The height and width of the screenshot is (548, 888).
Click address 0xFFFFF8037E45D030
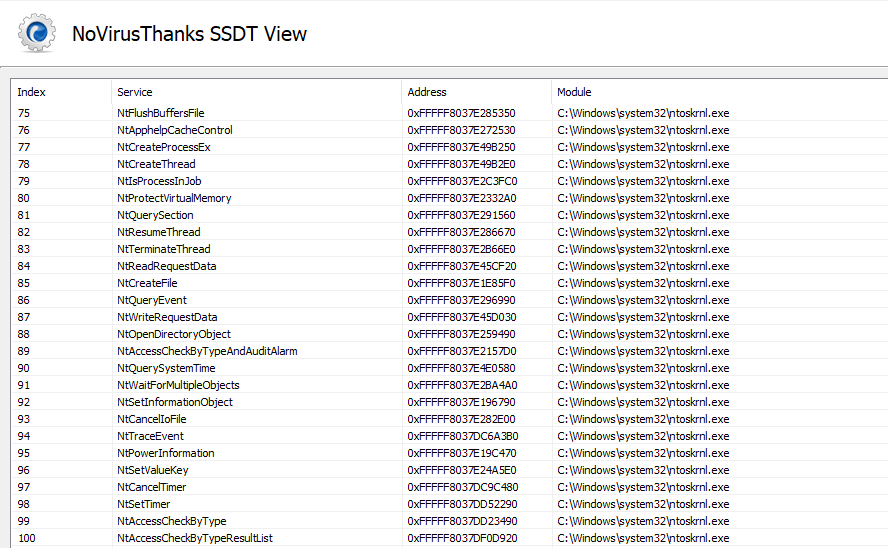point(462,317)
